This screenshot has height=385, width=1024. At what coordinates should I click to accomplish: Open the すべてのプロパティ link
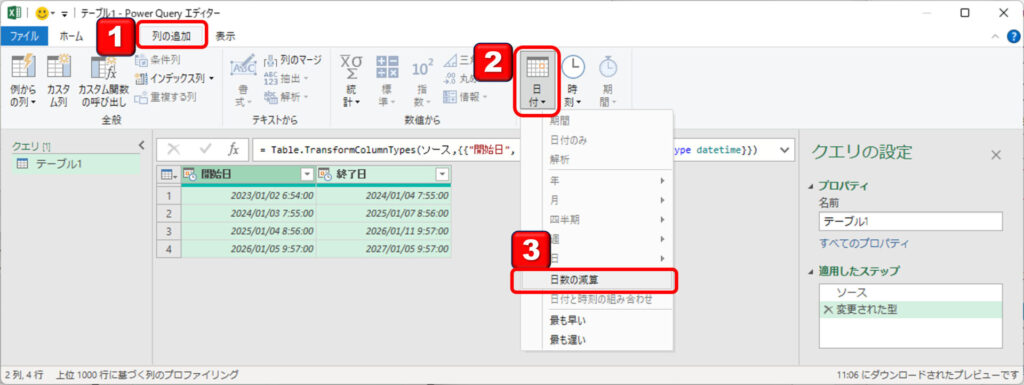(x=863, y=243)
